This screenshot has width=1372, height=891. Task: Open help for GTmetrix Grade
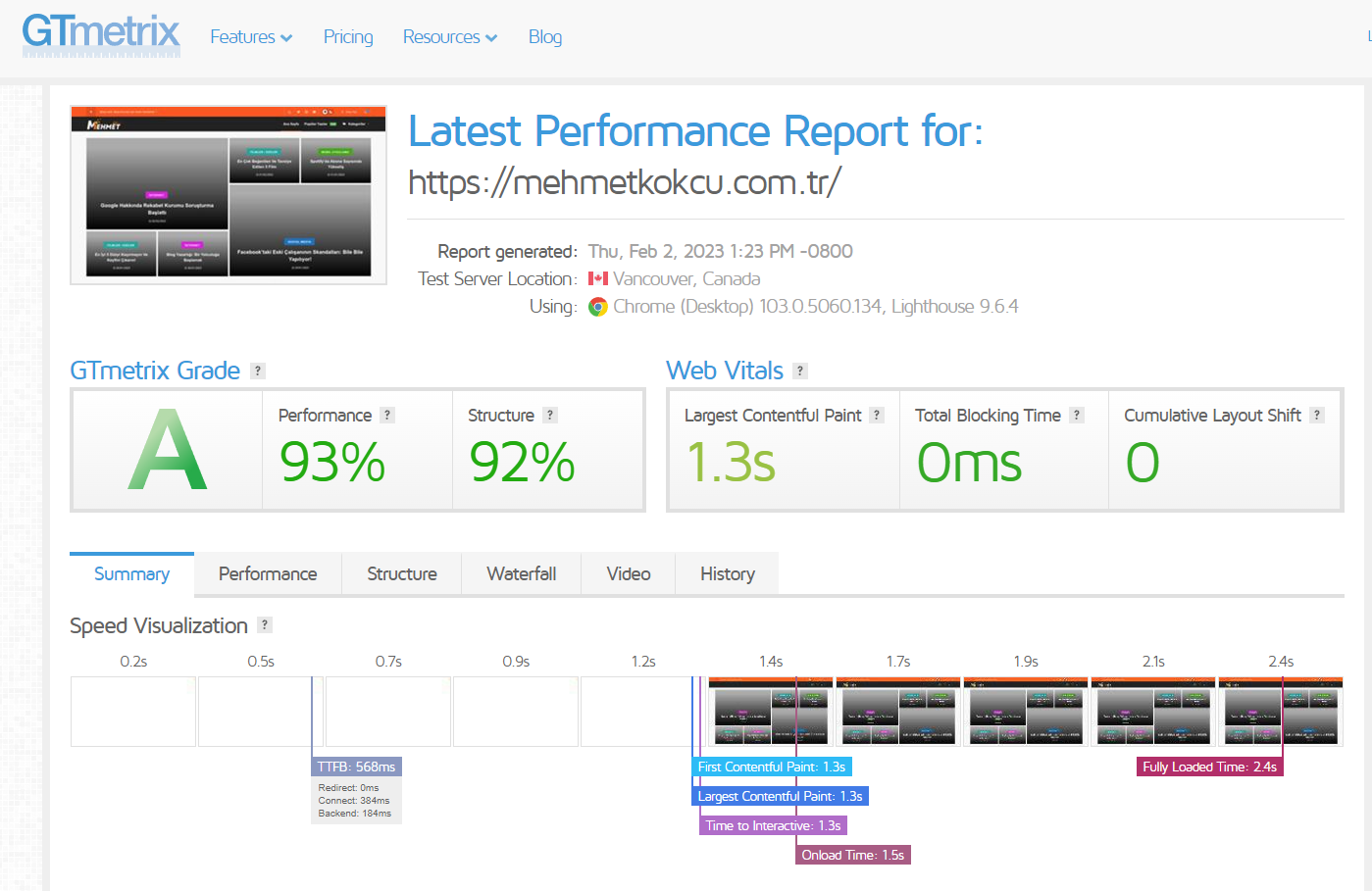pos(258,371)
